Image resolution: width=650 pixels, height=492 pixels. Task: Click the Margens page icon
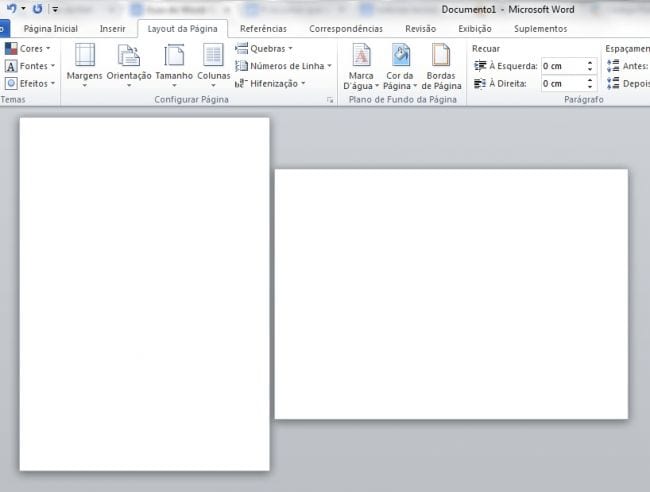(85, 55)
